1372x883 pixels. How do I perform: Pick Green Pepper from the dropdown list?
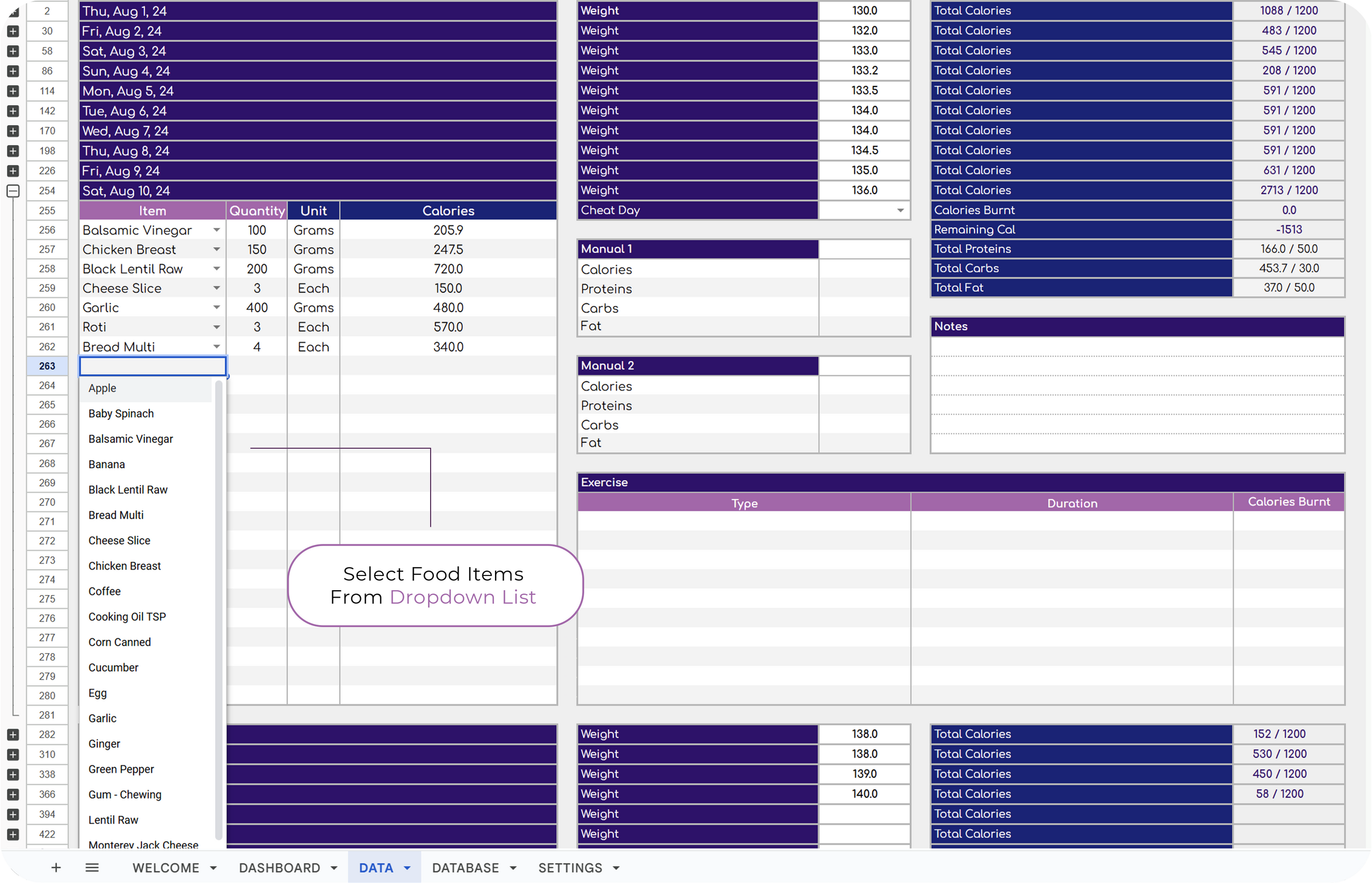coord(121,770)
